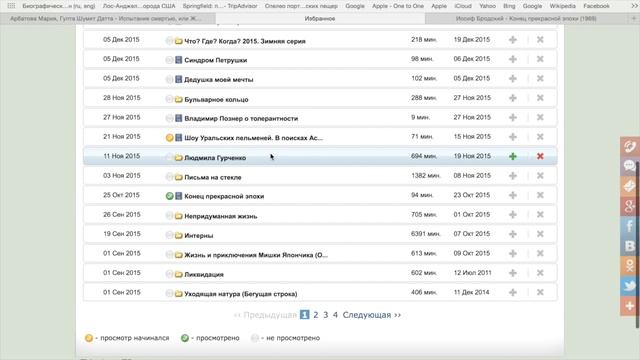This screenshot has width=640, height=360.
Task: Click plus icon in Дедушка моей мечты row
Action: click(x=513, y=78)
